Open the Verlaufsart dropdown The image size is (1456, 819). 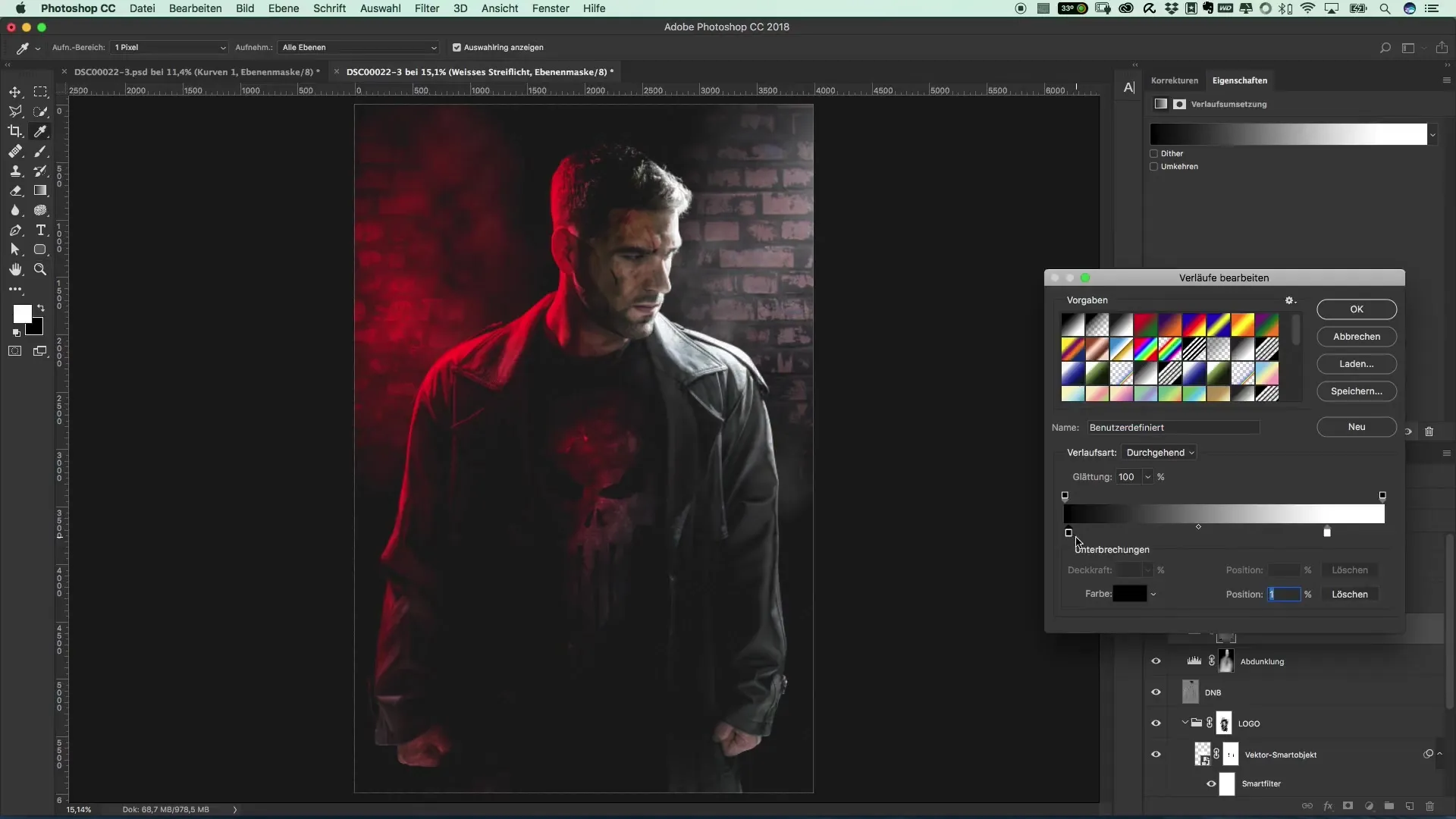(1159, 453)
